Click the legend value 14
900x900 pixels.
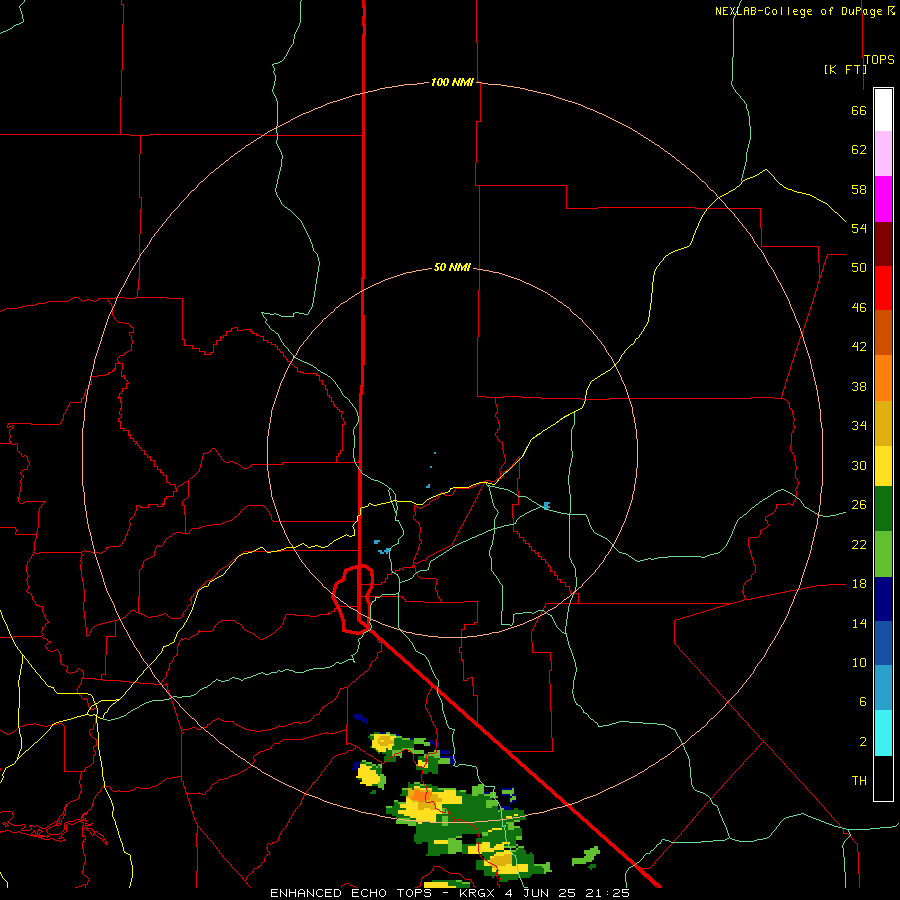(859, 623)
